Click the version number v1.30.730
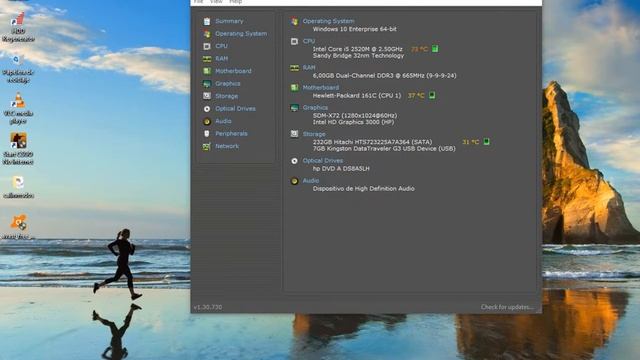Viewport: 640px width, 360px height. pyautogui.click(x=208, y=307)
